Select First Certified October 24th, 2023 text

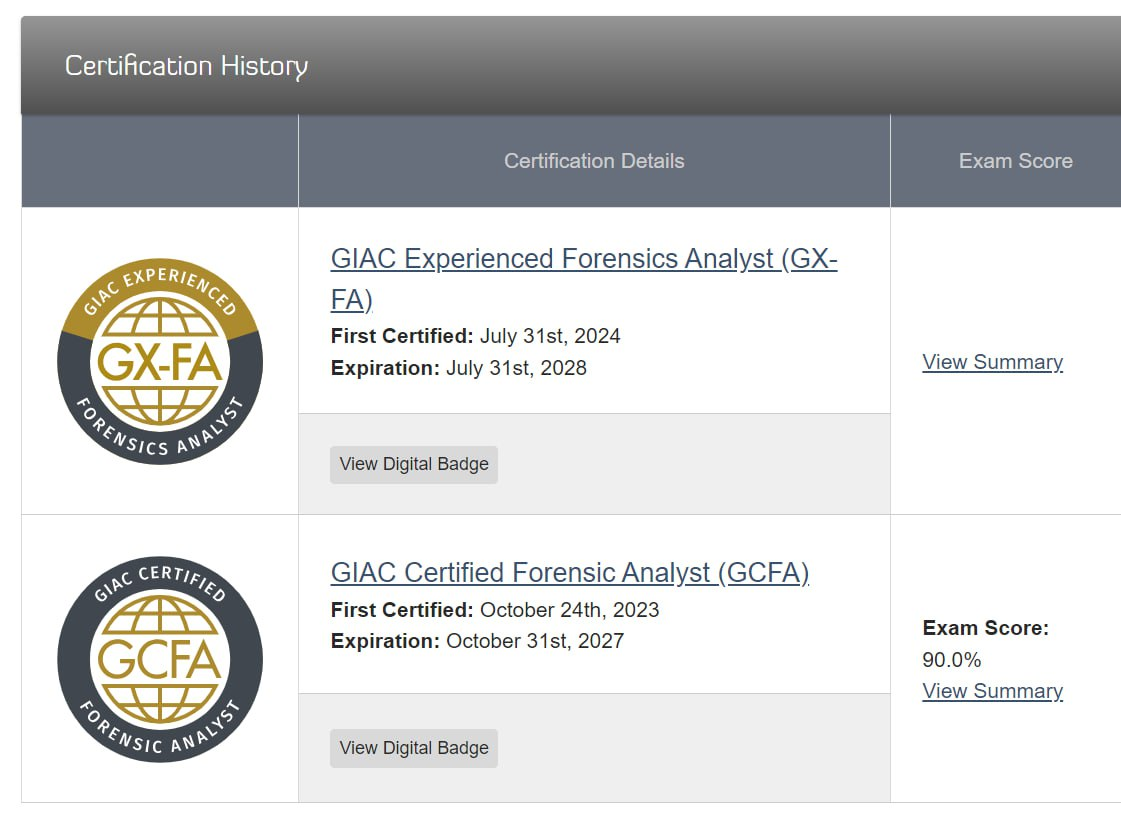(495, 610)
